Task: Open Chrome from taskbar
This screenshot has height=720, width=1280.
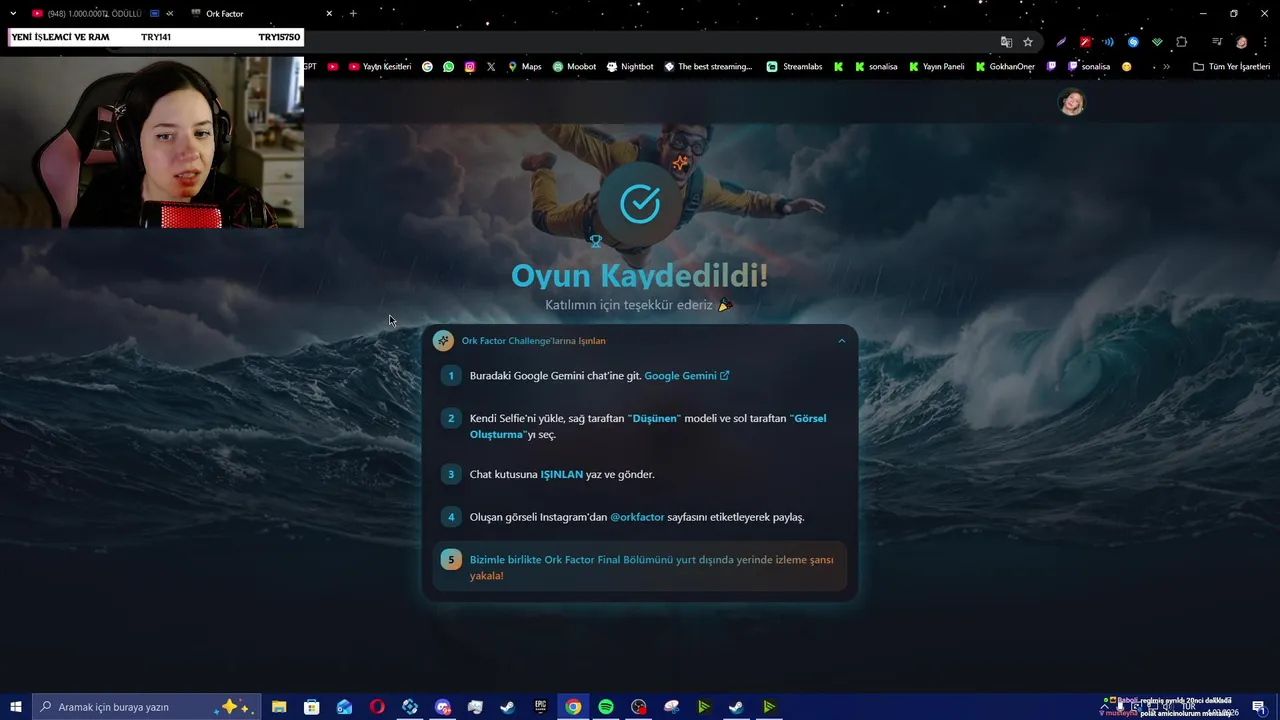Action: click(573, 707)
